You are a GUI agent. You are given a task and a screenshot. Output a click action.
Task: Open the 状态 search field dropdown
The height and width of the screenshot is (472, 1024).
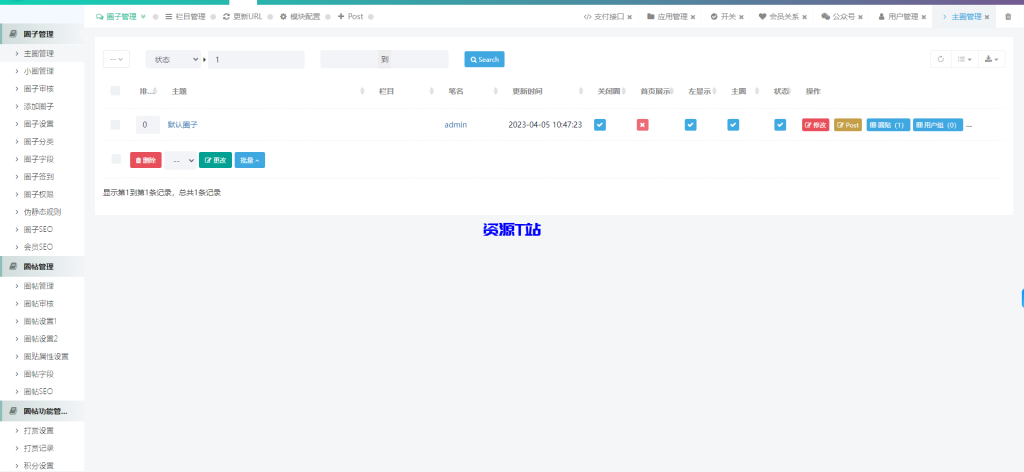173,59
